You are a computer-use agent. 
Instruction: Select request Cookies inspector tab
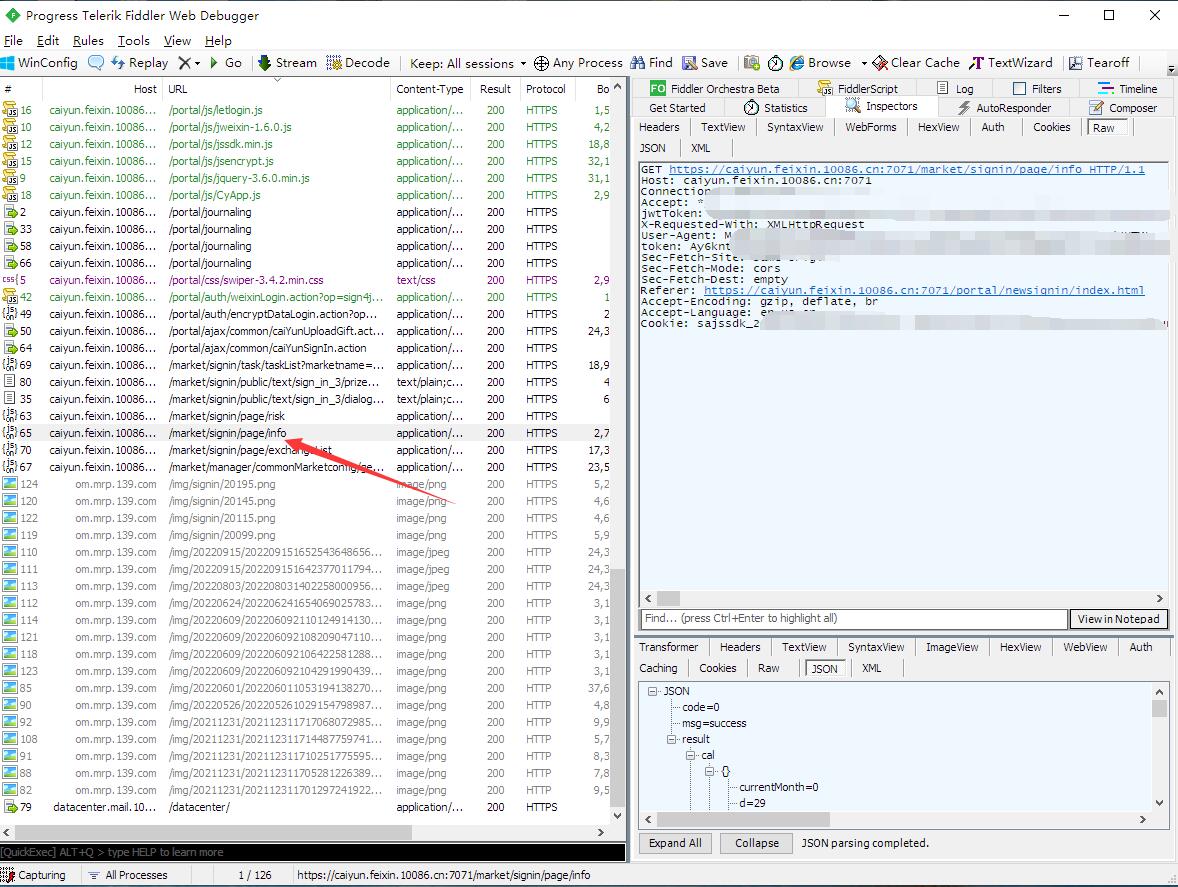click(1051, 128)
